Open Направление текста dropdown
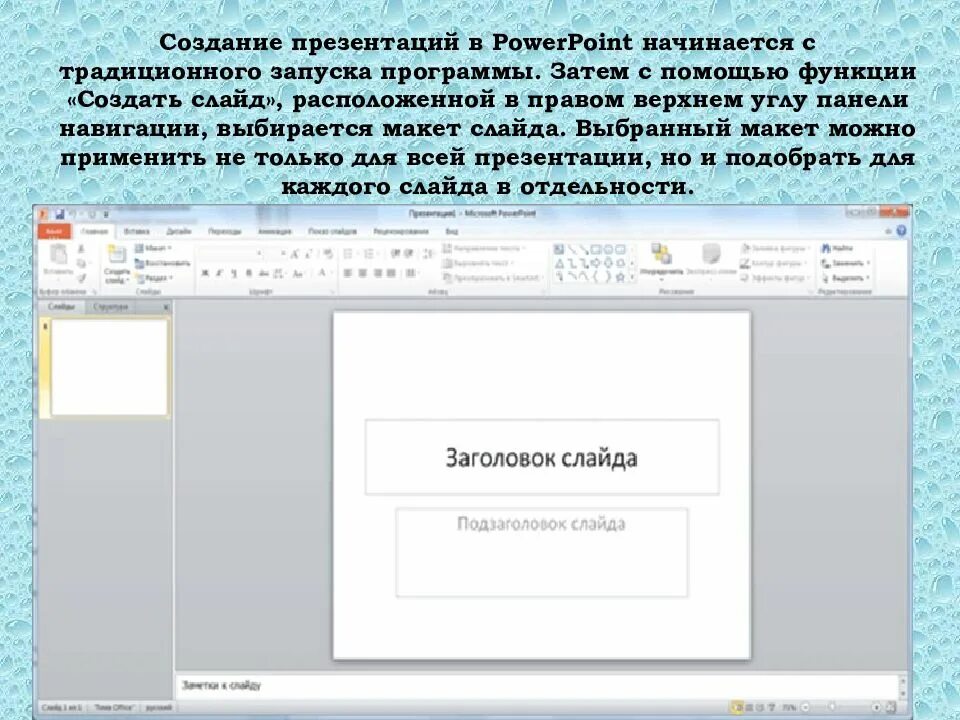The image size is (960, 720). pos(485,249)
